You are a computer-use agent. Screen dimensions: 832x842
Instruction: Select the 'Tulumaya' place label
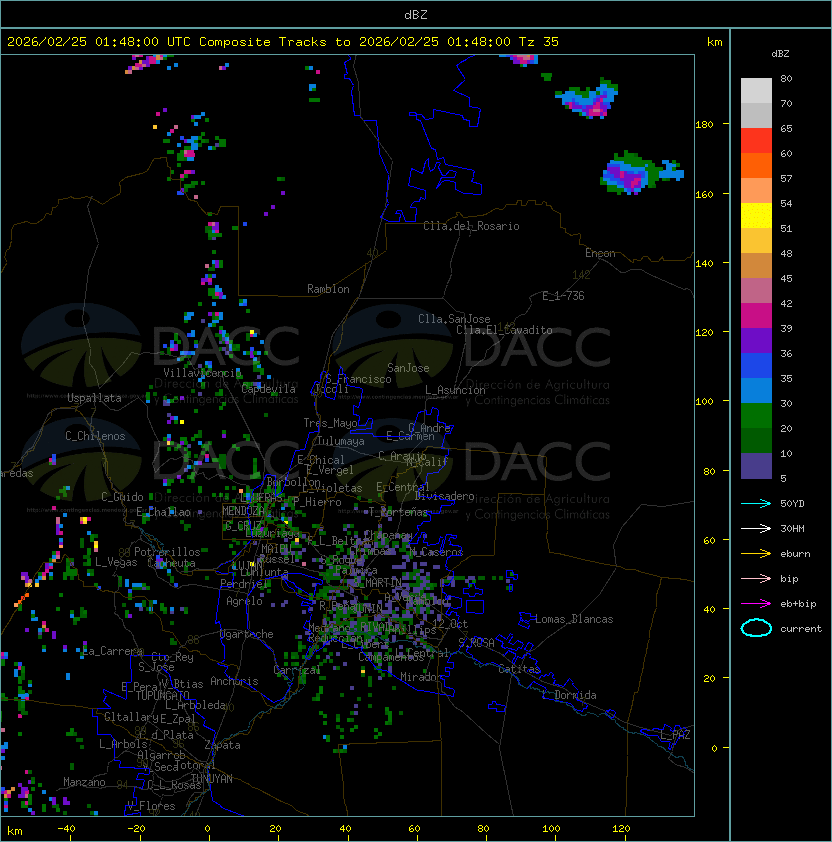point(341,441)
